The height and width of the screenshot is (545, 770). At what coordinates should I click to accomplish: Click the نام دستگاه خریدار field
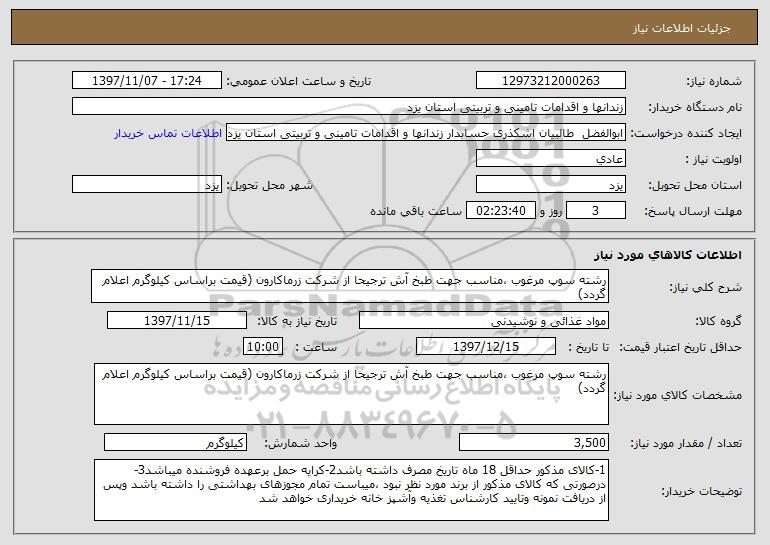[x=349, y=107]
